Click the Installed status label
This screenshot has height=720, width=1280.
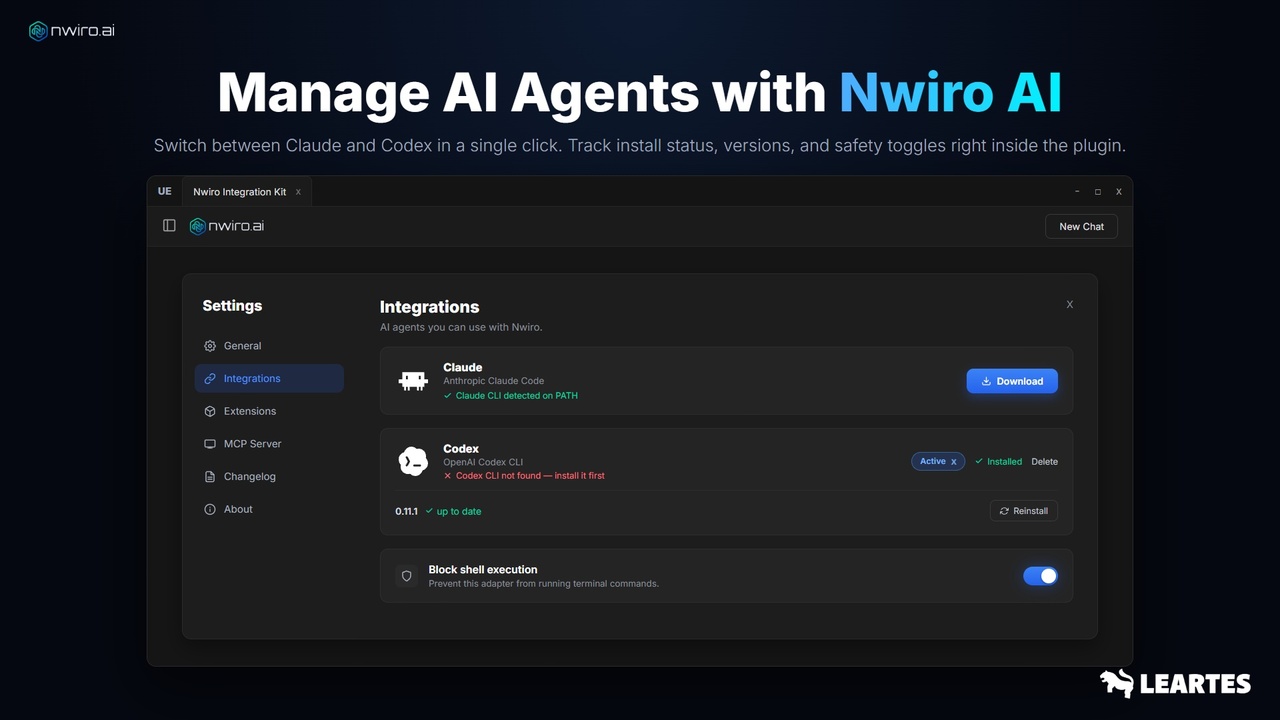pyautogui.click(x=998, y=462)
